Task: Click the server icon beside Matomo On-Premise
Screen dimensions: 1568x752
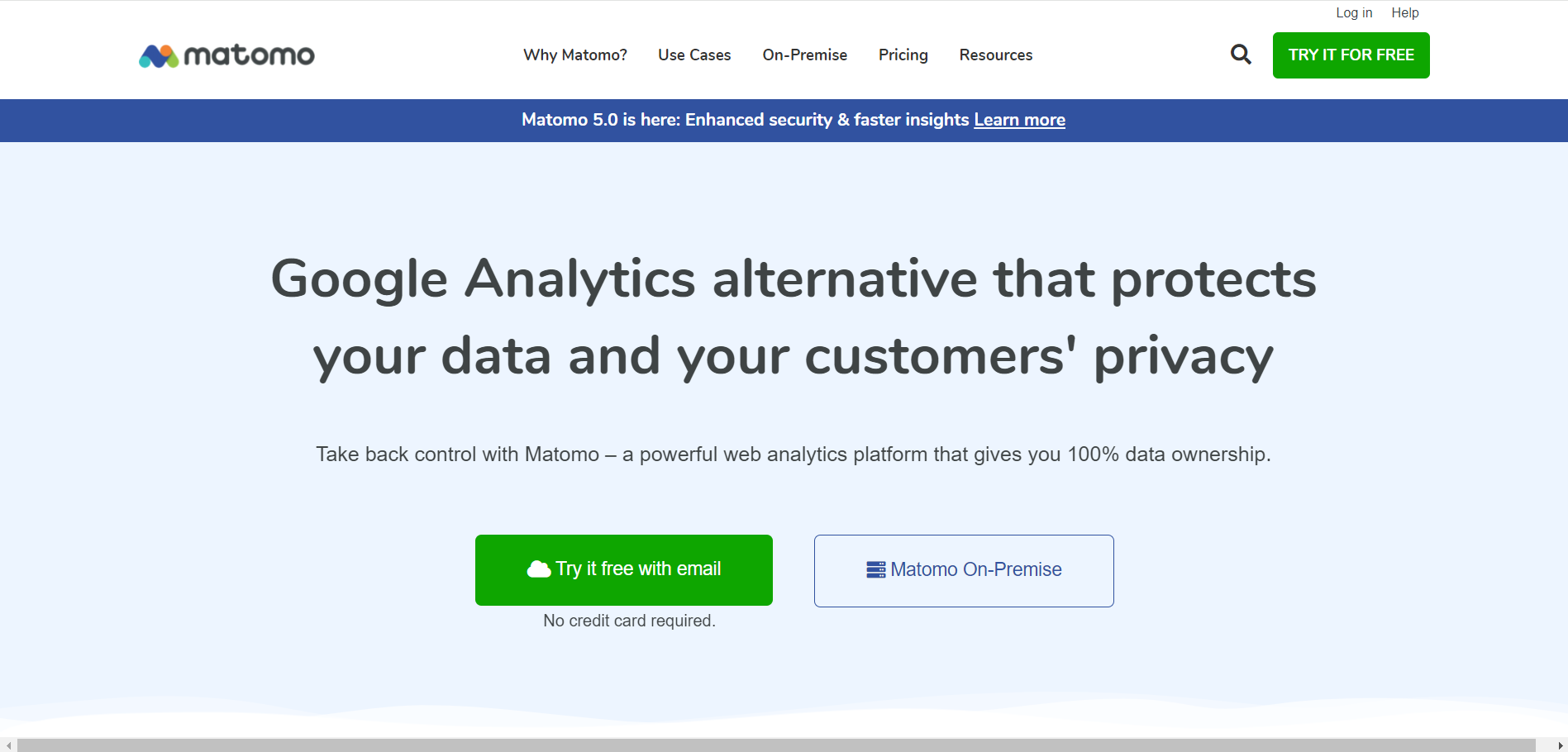Action: [x=876, y=569]
